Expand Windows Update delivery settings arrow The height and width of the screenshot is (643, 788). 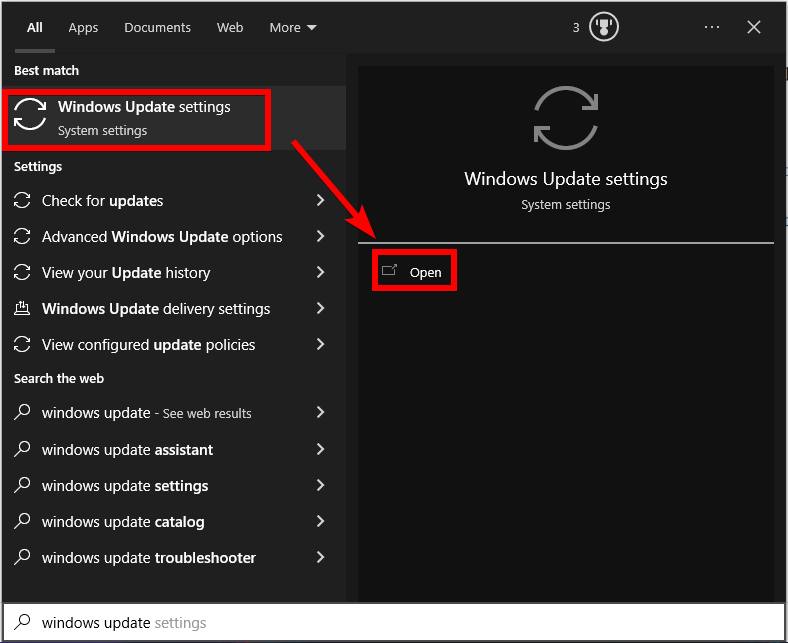321,308
